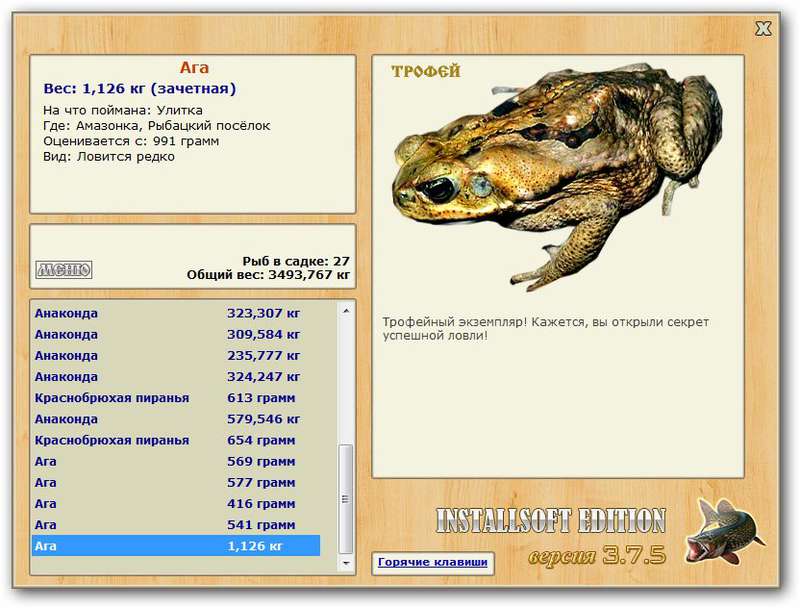800x608 pixels.
Task: Open the Меню button
Action: point(64,269)
